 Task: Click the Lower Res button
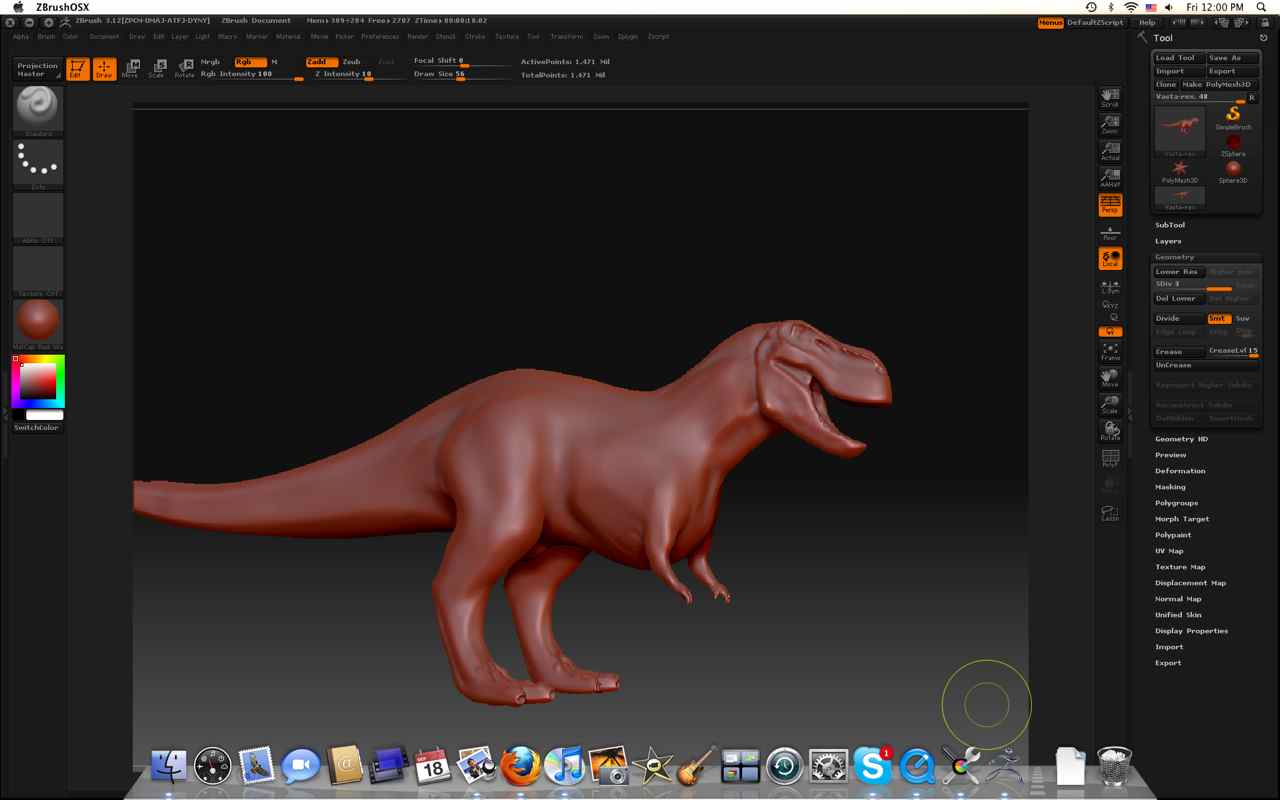1179,272
